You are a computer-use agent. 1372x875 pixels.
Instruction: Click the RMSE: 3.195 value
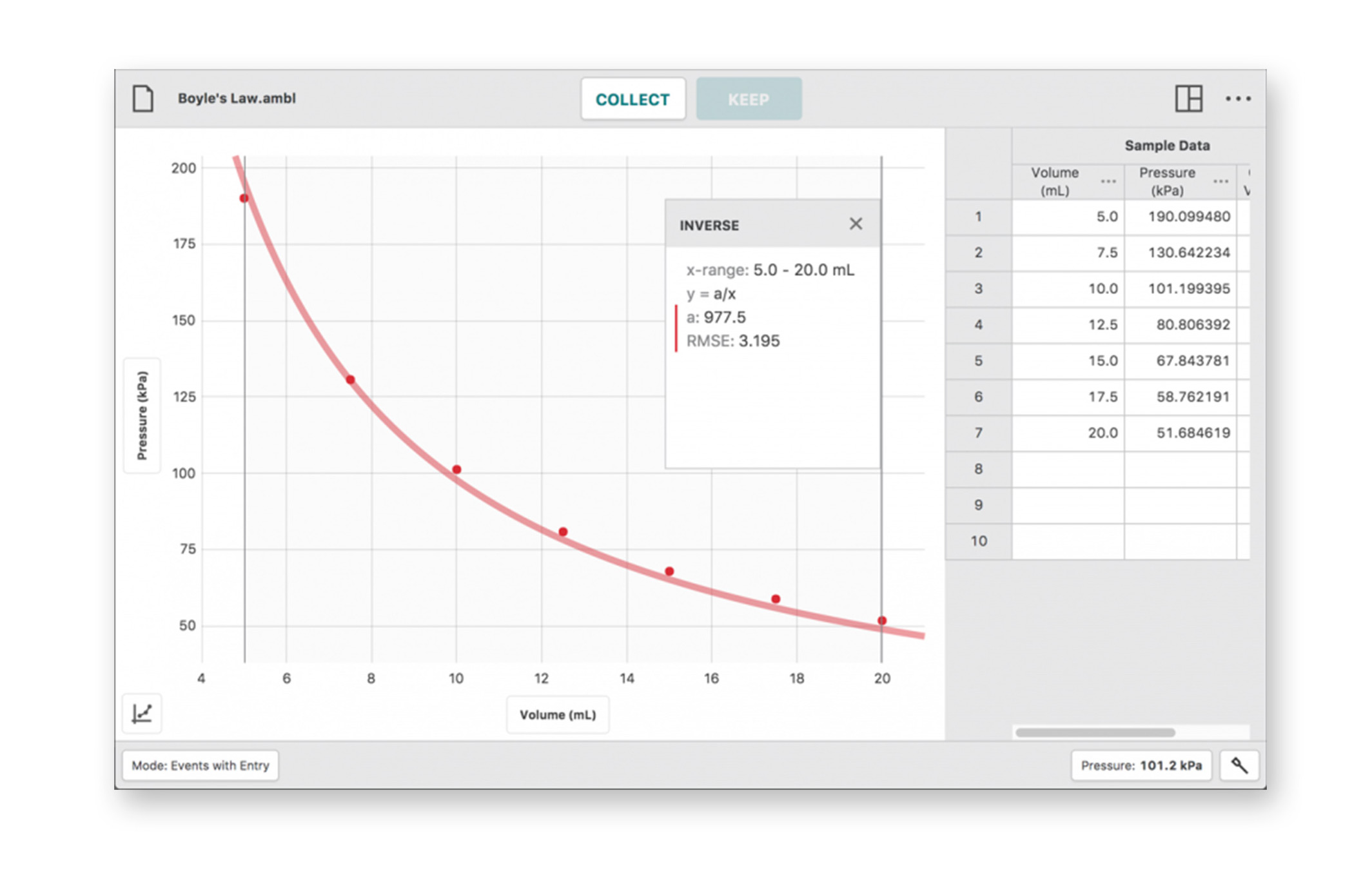pyautogui.click(x=733, y=341)
